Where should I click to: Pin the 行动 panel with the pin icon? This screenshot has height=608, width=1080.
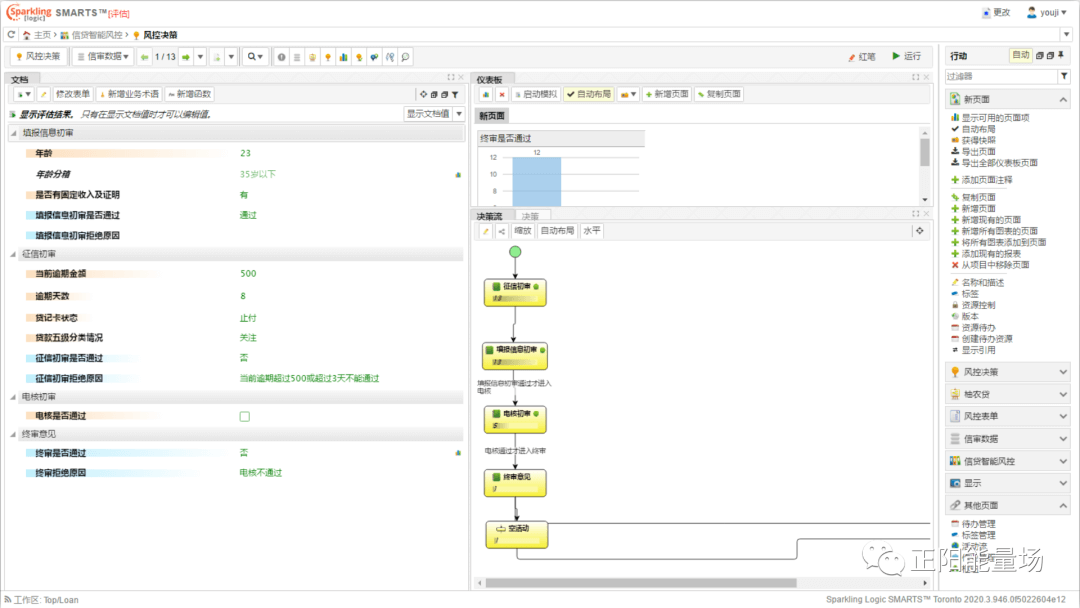click(x=1061, y=55)
